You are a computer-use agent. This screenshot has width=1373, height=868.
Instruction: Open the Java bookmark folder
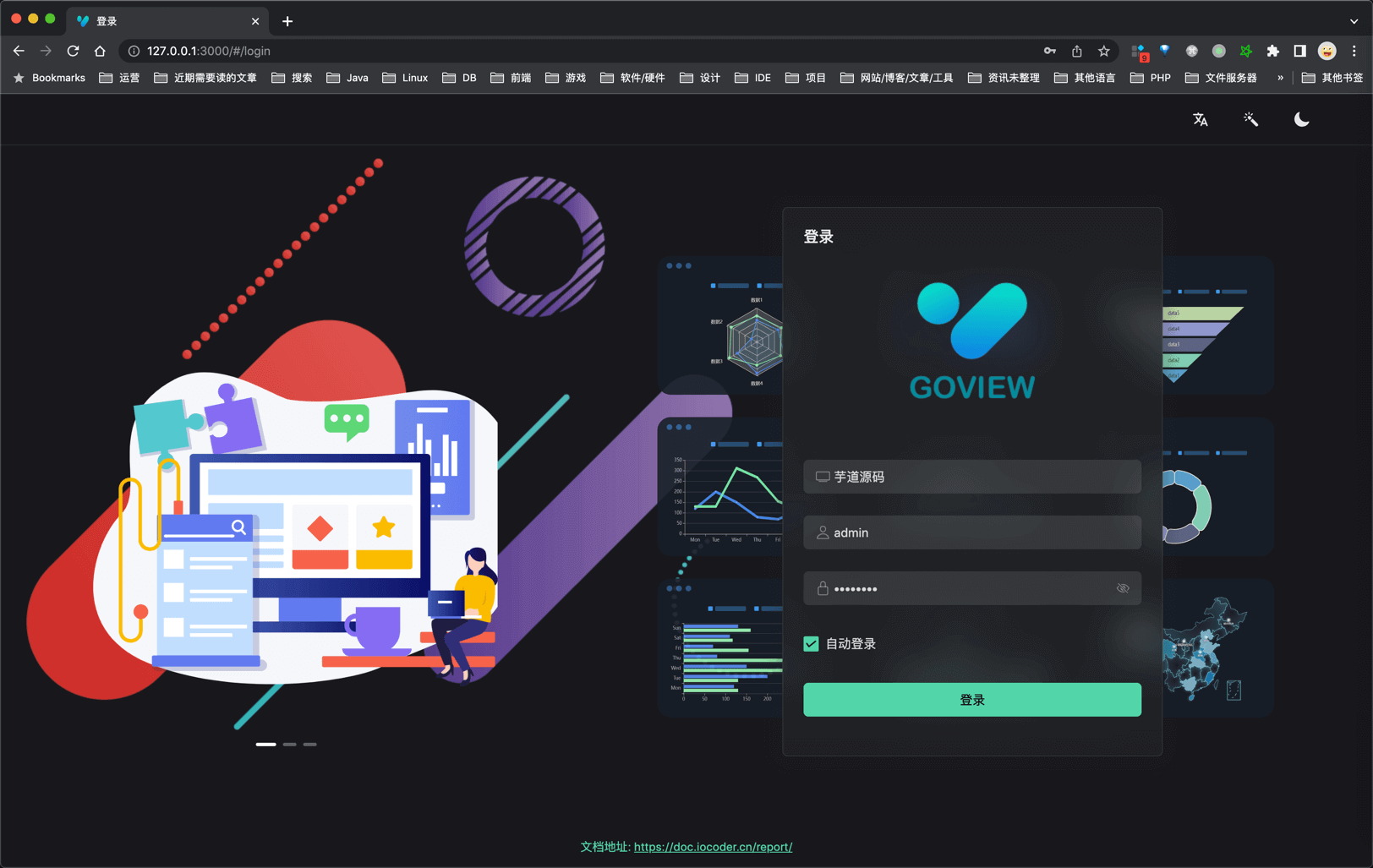tap(347, 78)
